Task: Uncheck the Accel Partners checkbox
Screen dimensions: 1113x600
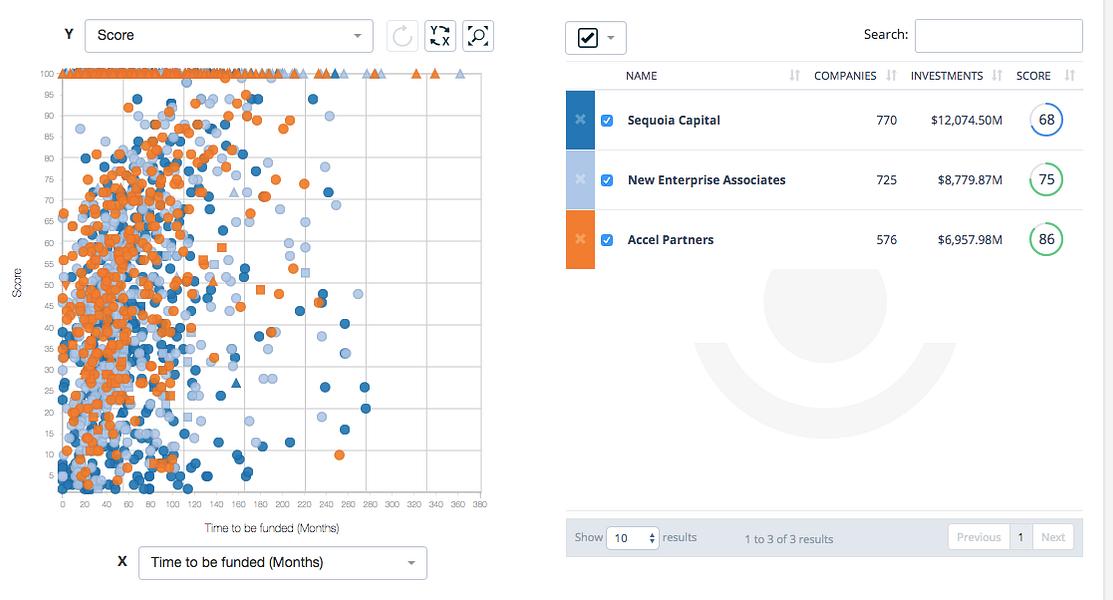Action: pyautogui.click(x=607, y=240)
